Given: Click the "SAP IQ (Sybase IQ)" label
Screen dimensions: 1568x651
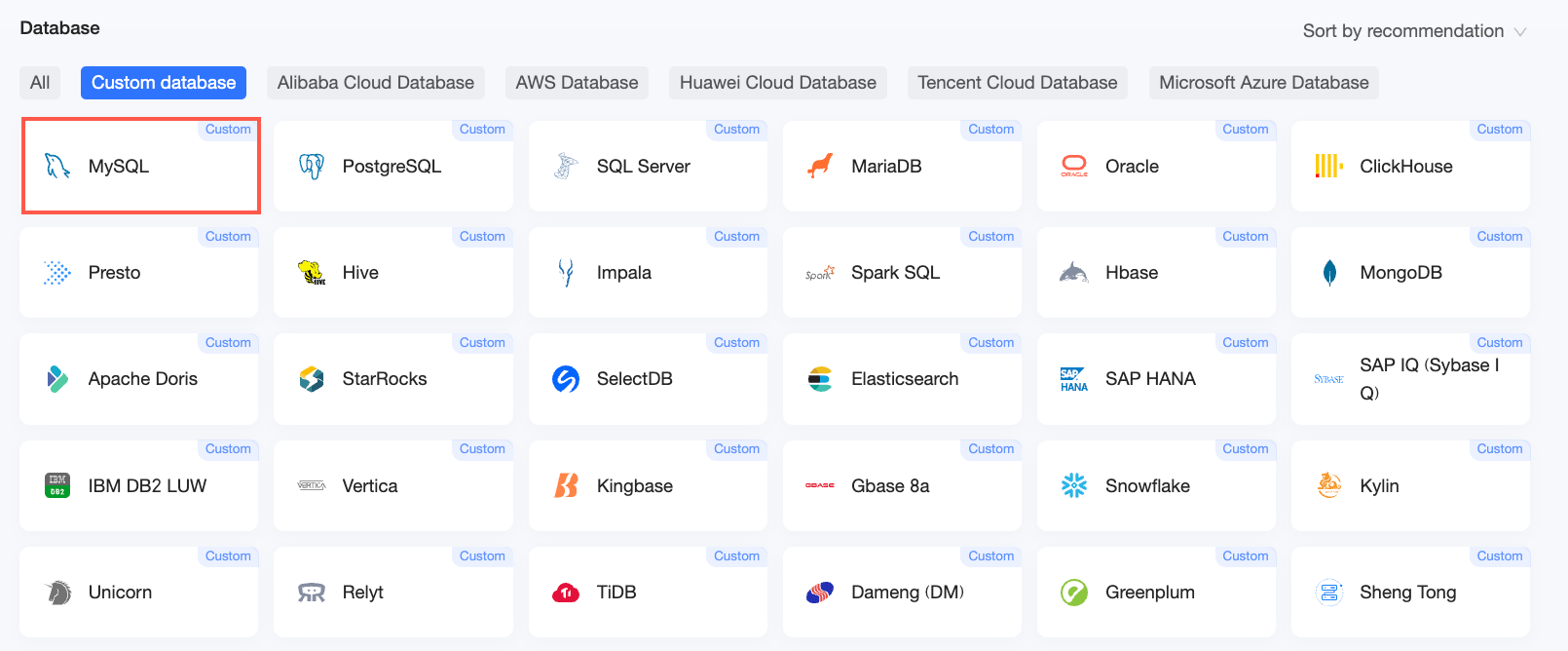Looking at the screenshot, I should click(x=1430, y=379).
